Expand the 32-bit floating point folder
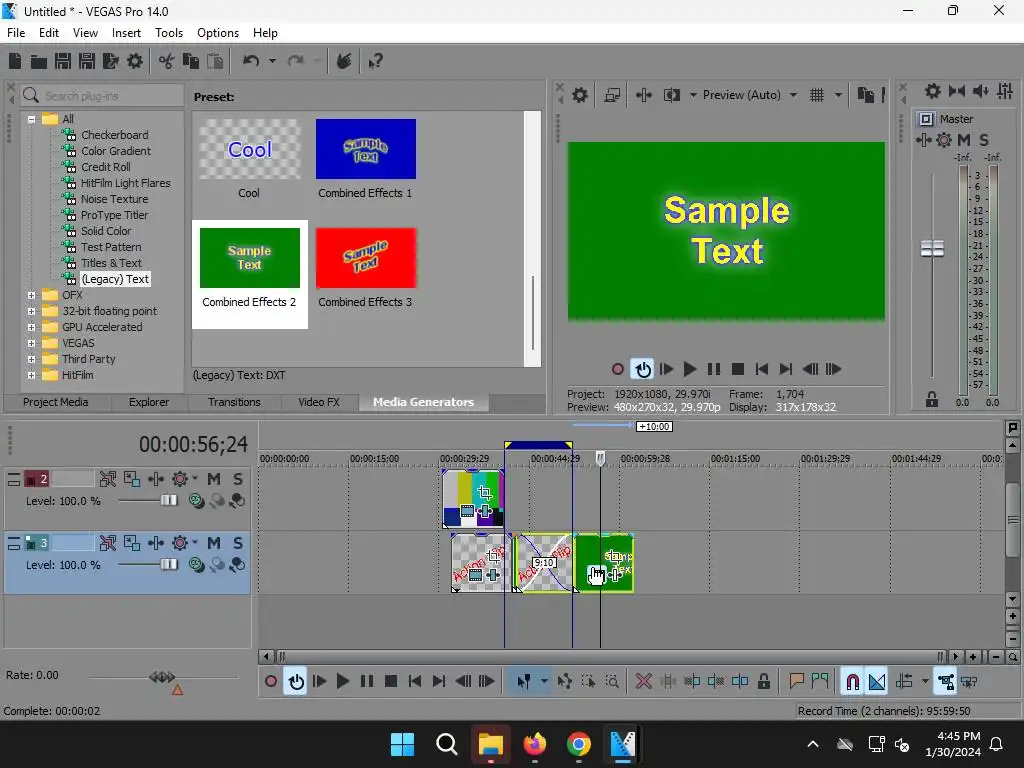The height and width of the screenshot is (768, 1024). 31,312
